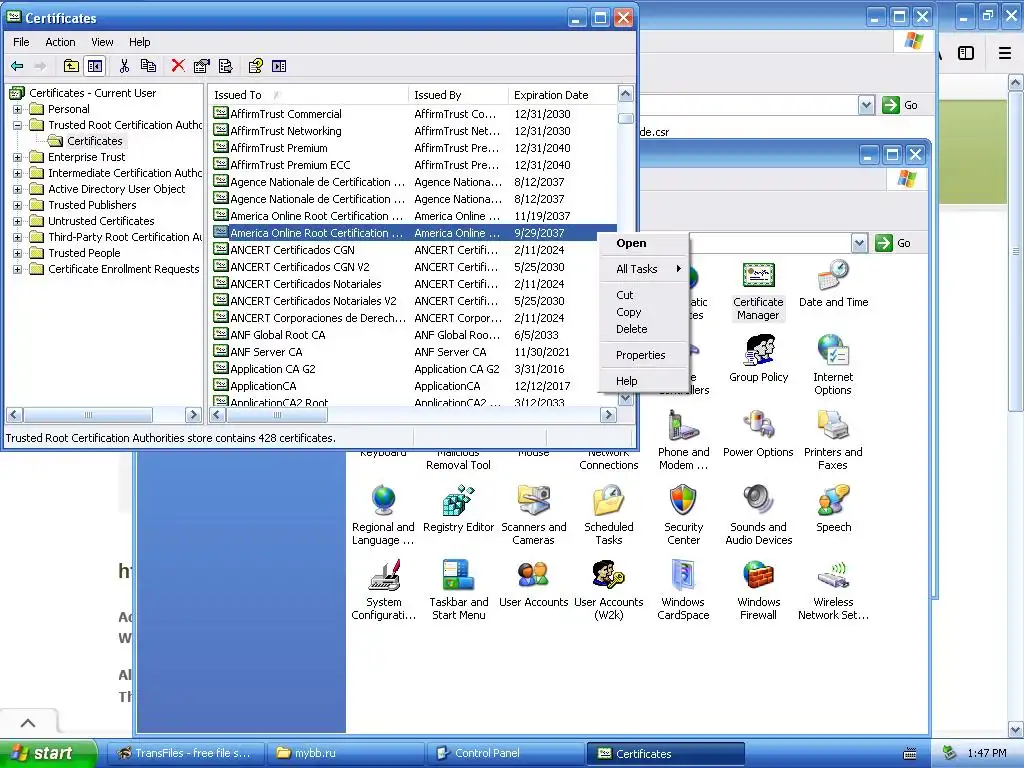This screenshot has width=1024, height=768.
Task: Expand the Enterprise Trust node
Action: (x=18, y=157)
